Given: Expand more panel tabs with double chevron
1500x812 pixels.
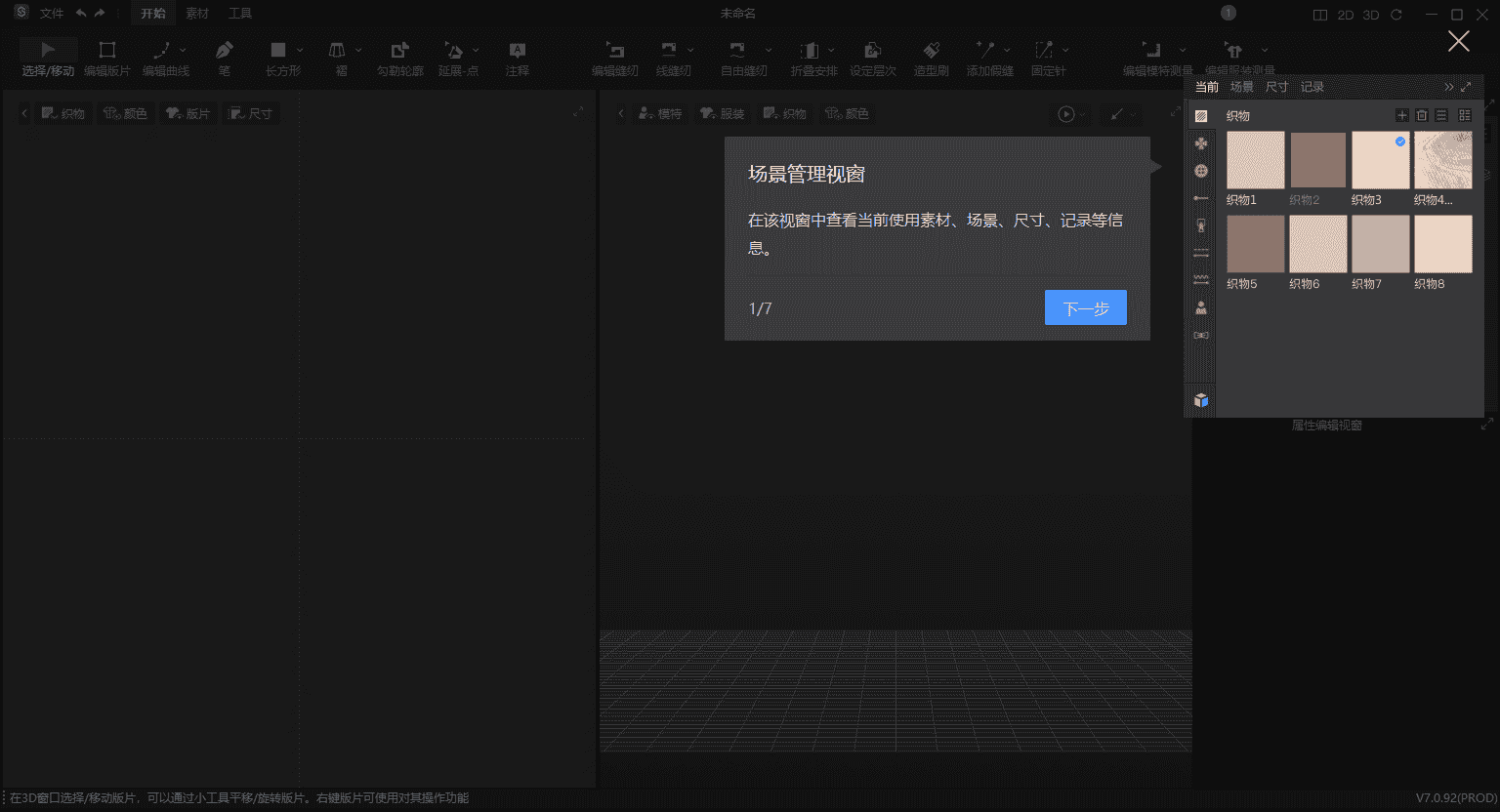Looking at the screenshot, I should 1448,87.
